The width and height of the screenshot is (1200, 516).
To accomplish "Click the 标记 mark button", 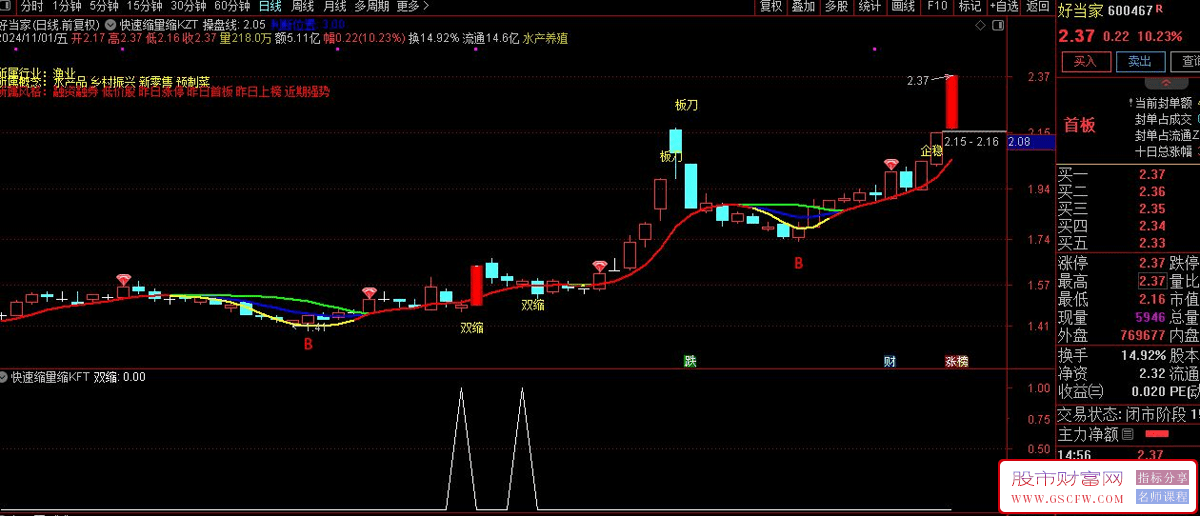I will pos(970,6).
